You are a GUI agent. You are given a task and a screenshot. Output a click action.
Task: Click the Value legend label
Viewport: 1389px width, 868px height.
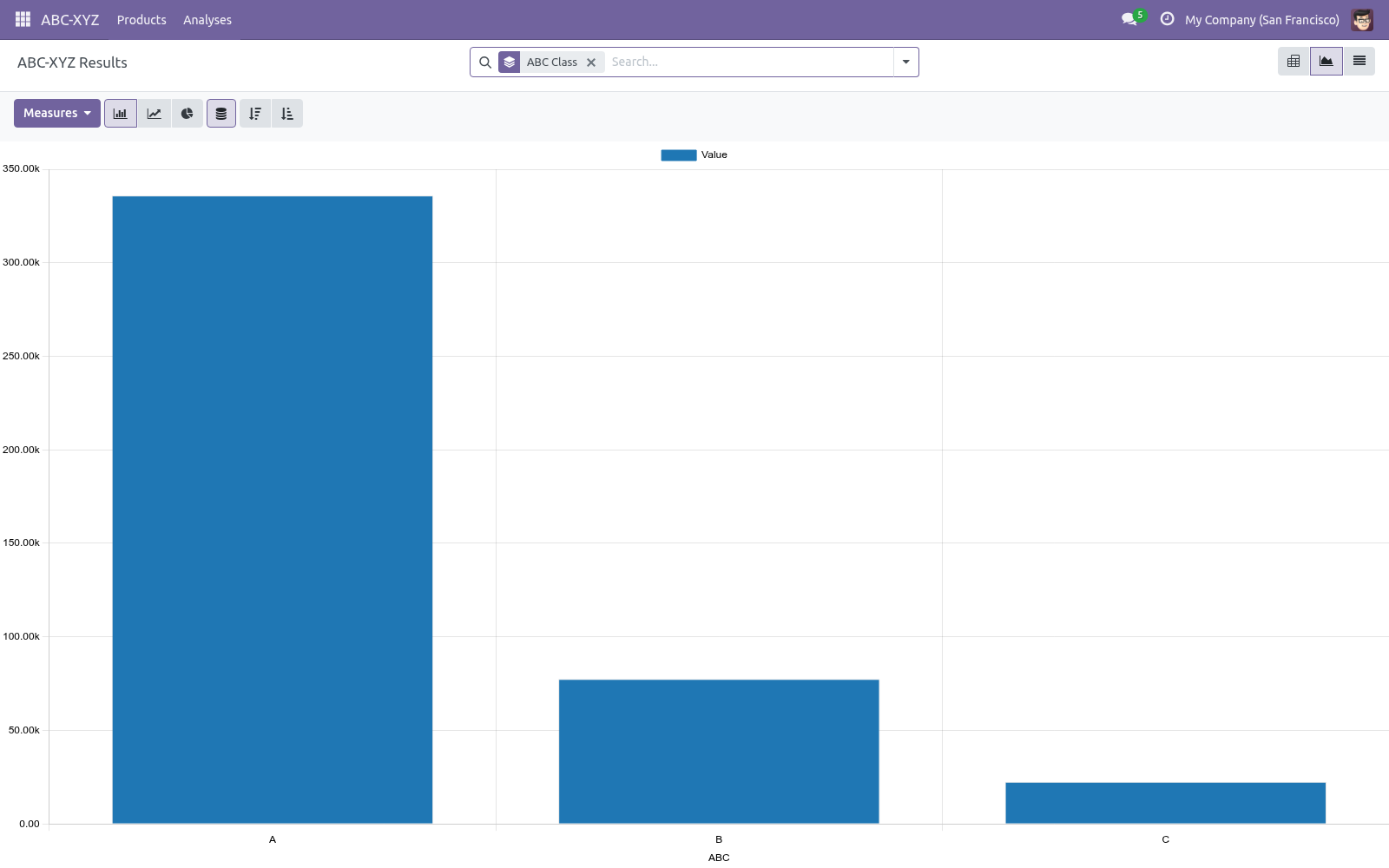(714, 155)
